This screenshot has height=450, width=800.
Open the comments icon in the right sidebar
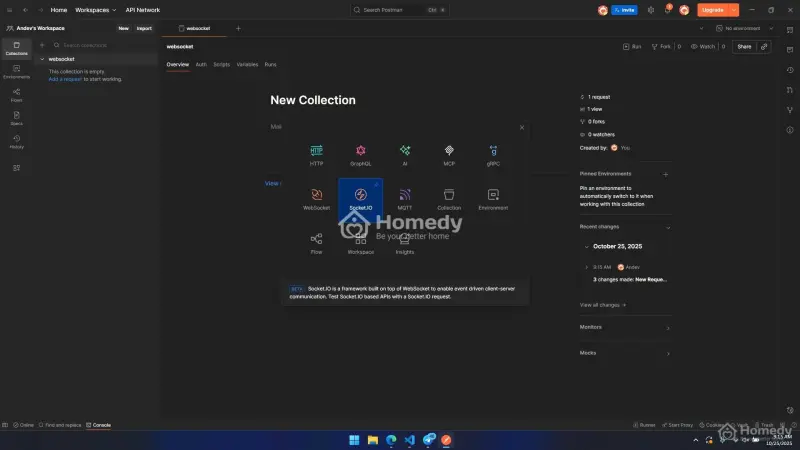[x=790, y=49]
